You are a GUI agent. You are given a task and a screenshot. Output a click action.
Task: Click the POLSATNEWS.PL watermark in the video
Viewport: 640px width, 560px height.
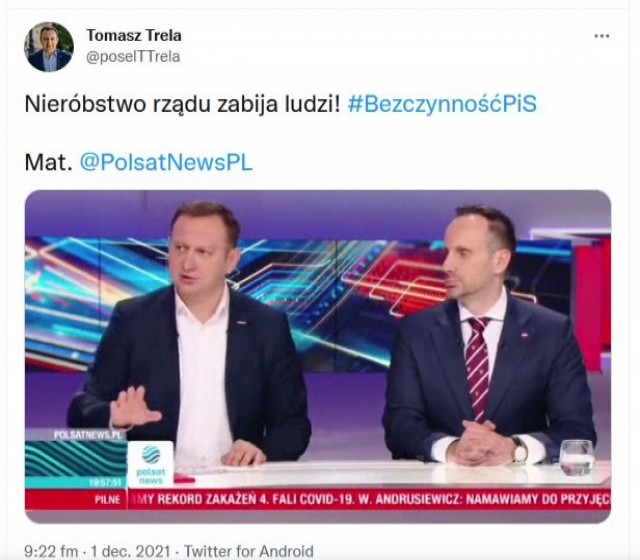[x=88, y=435]
